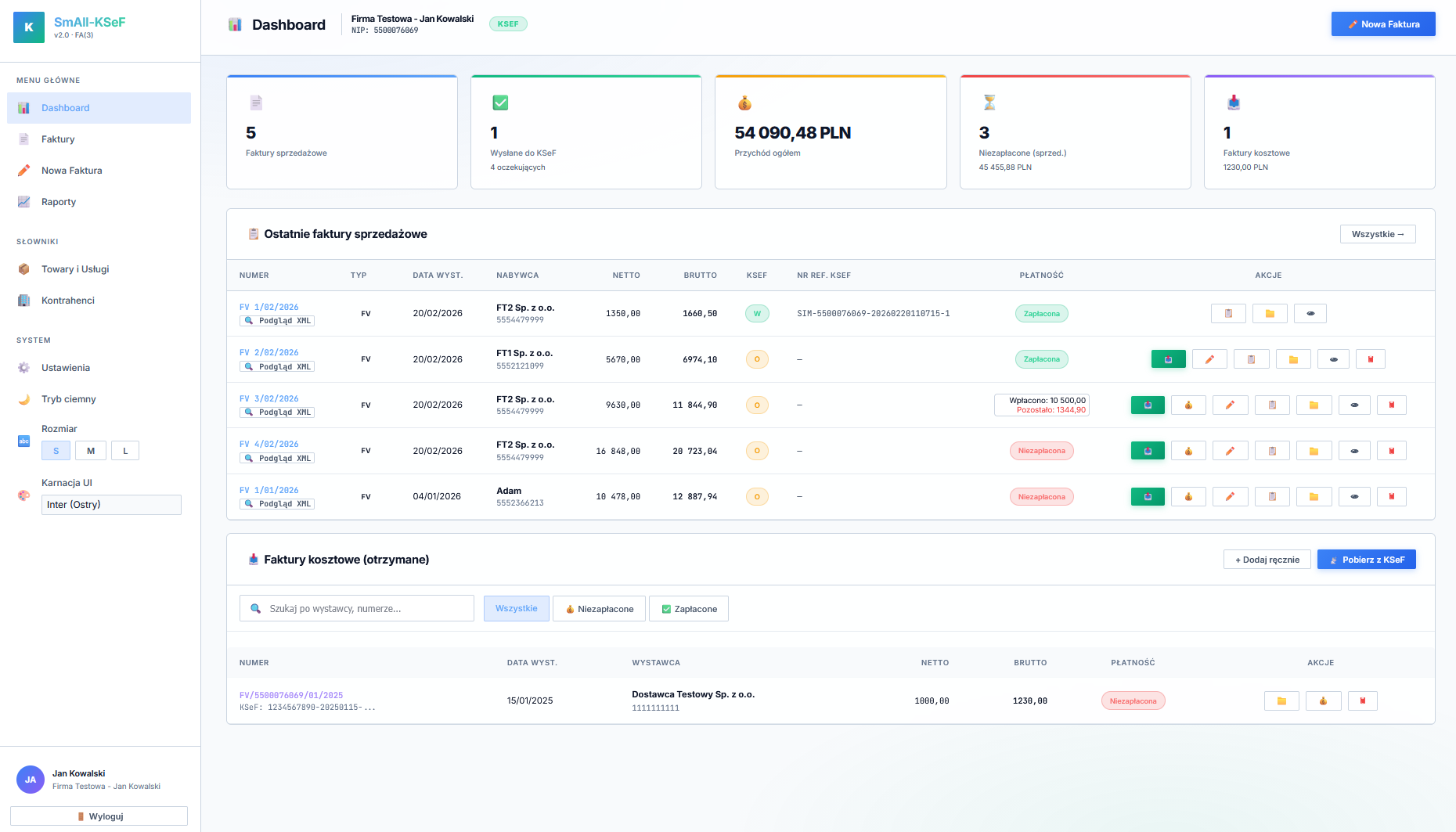Send invoice FV 2/02/2026 to KSeF via green icon
This screenshot has width=1456, height=832.
[1168, 358]
